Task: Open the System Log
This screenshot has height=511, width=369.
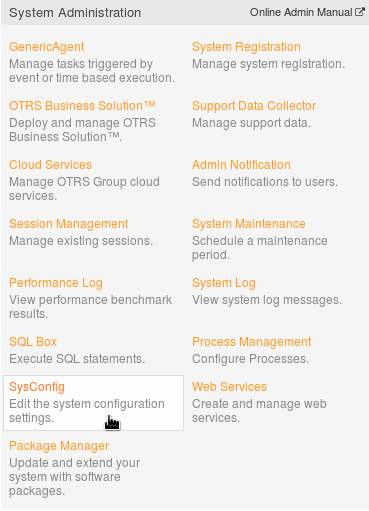Action: click(224, 283)
